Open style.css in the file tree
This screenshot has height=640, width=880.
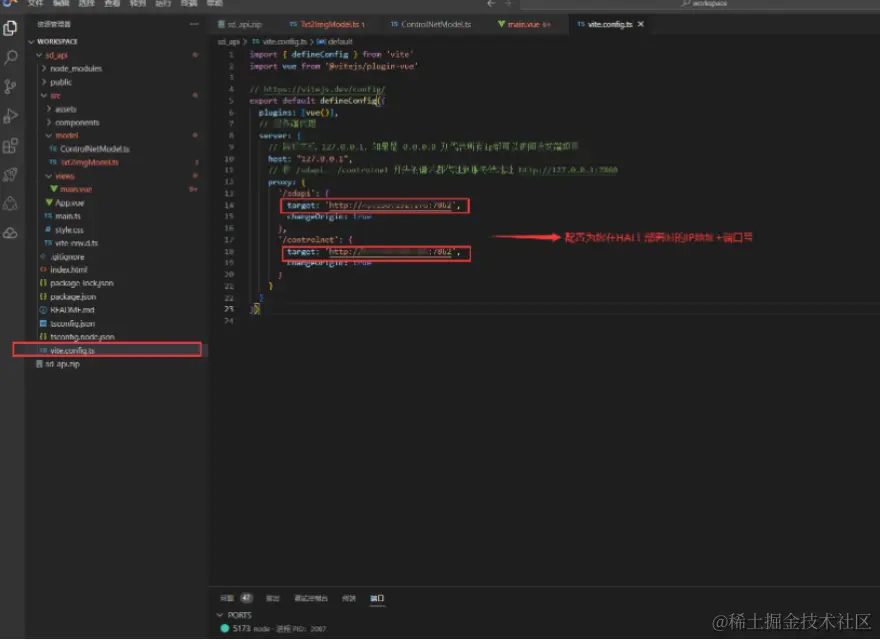coord(69,230)
